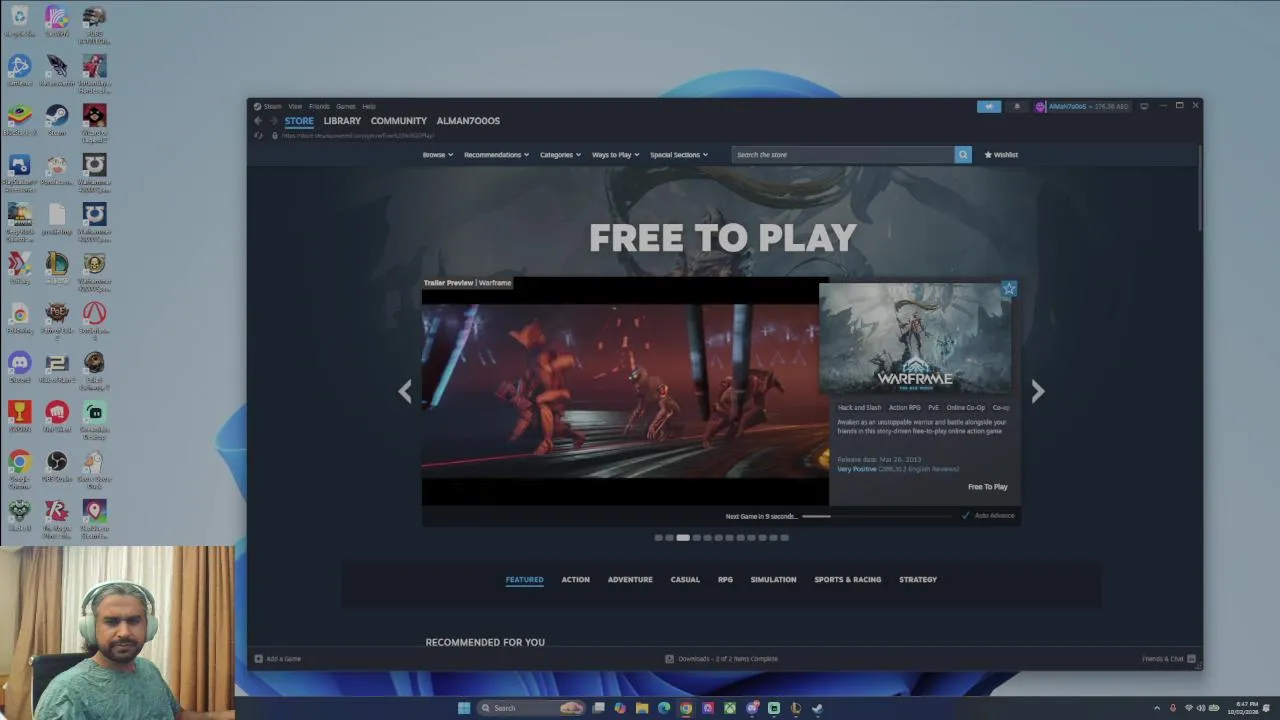1280x720 pixels.
Task: Click the magnifier search button in store
Action: pos(963,155)
